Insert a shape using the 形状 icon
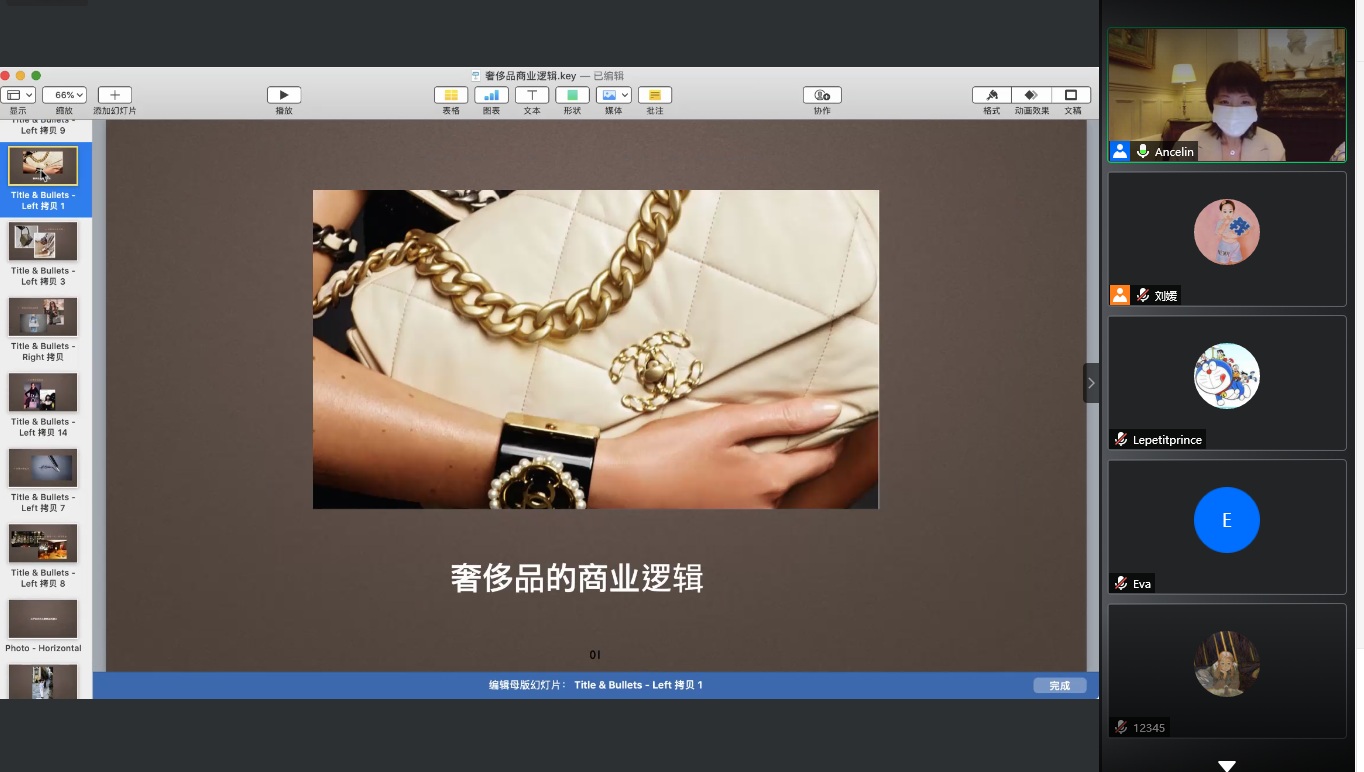 pyautogui.click(x=572, y=95)
